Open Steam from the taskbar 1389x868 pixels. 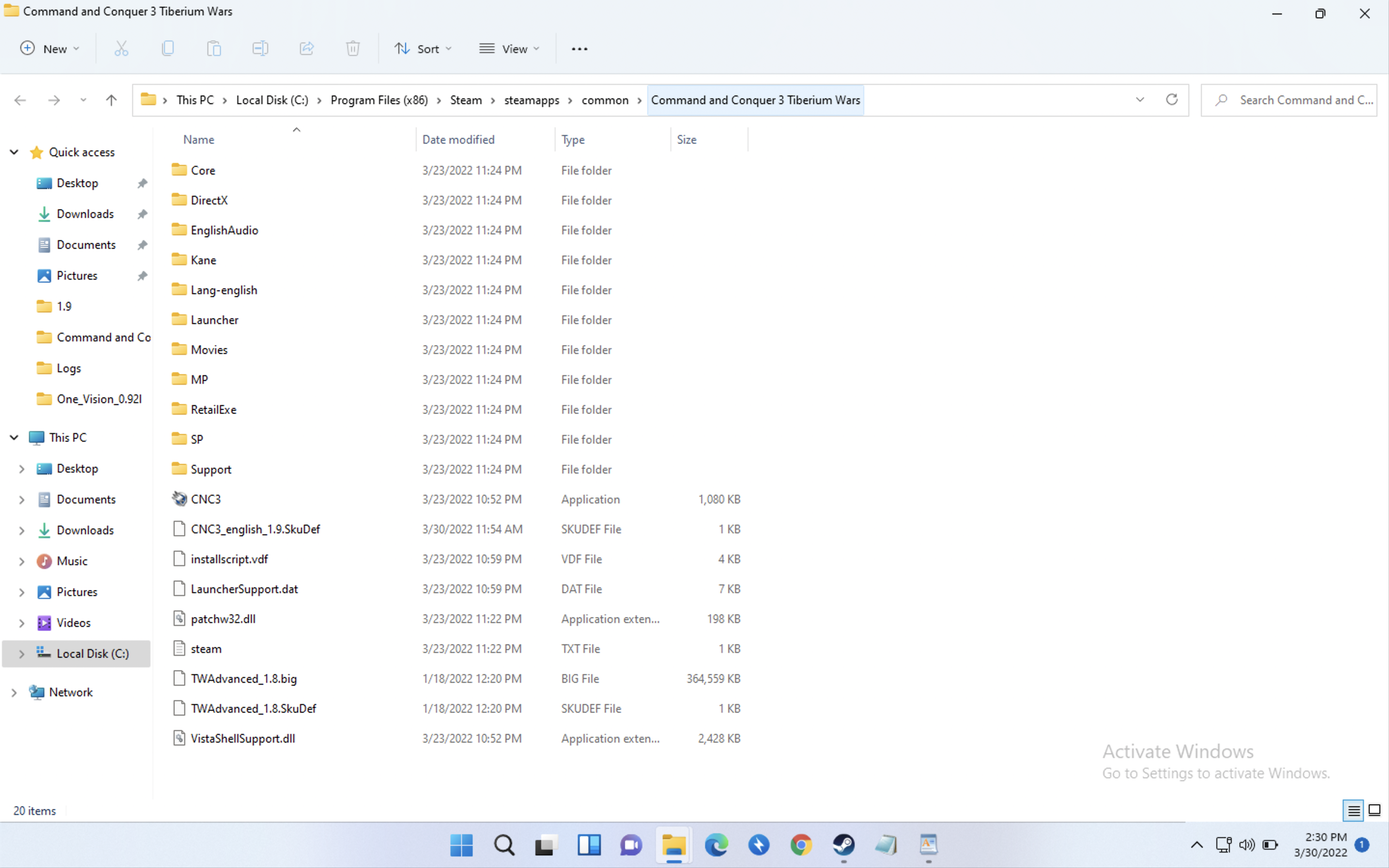click(x=843, y=844)
